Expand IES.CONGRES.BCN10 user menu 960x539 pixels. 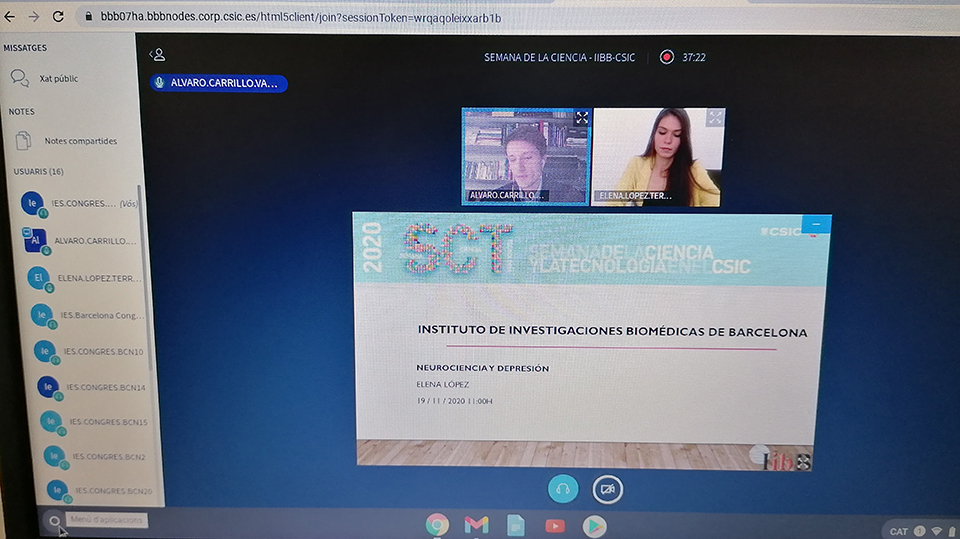(x=100, y=352)
